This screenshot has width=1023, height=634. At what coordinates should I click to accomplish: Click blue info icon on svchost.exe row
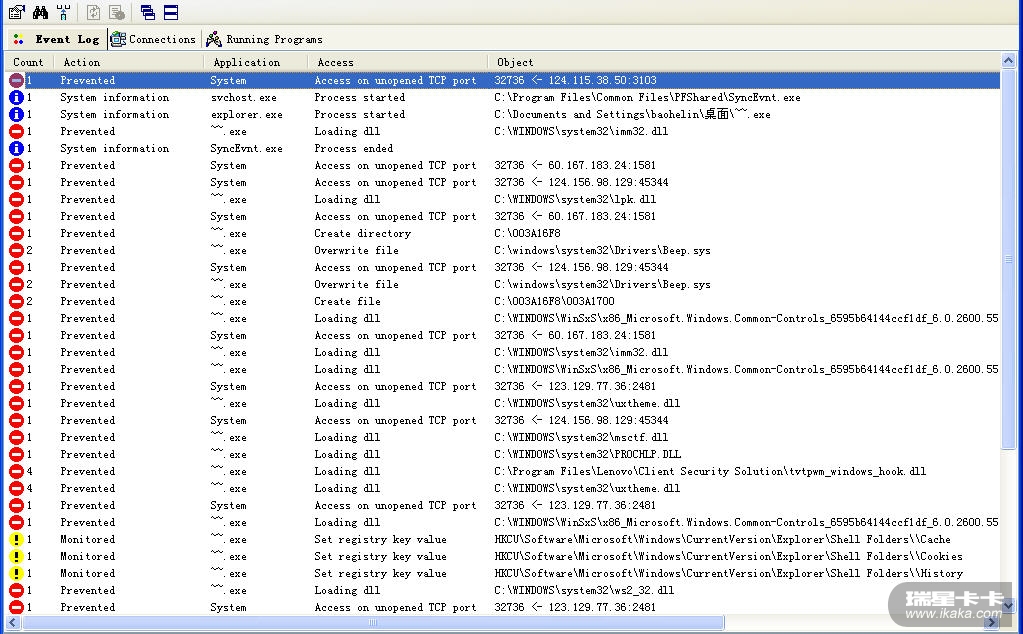pos(16,98)
